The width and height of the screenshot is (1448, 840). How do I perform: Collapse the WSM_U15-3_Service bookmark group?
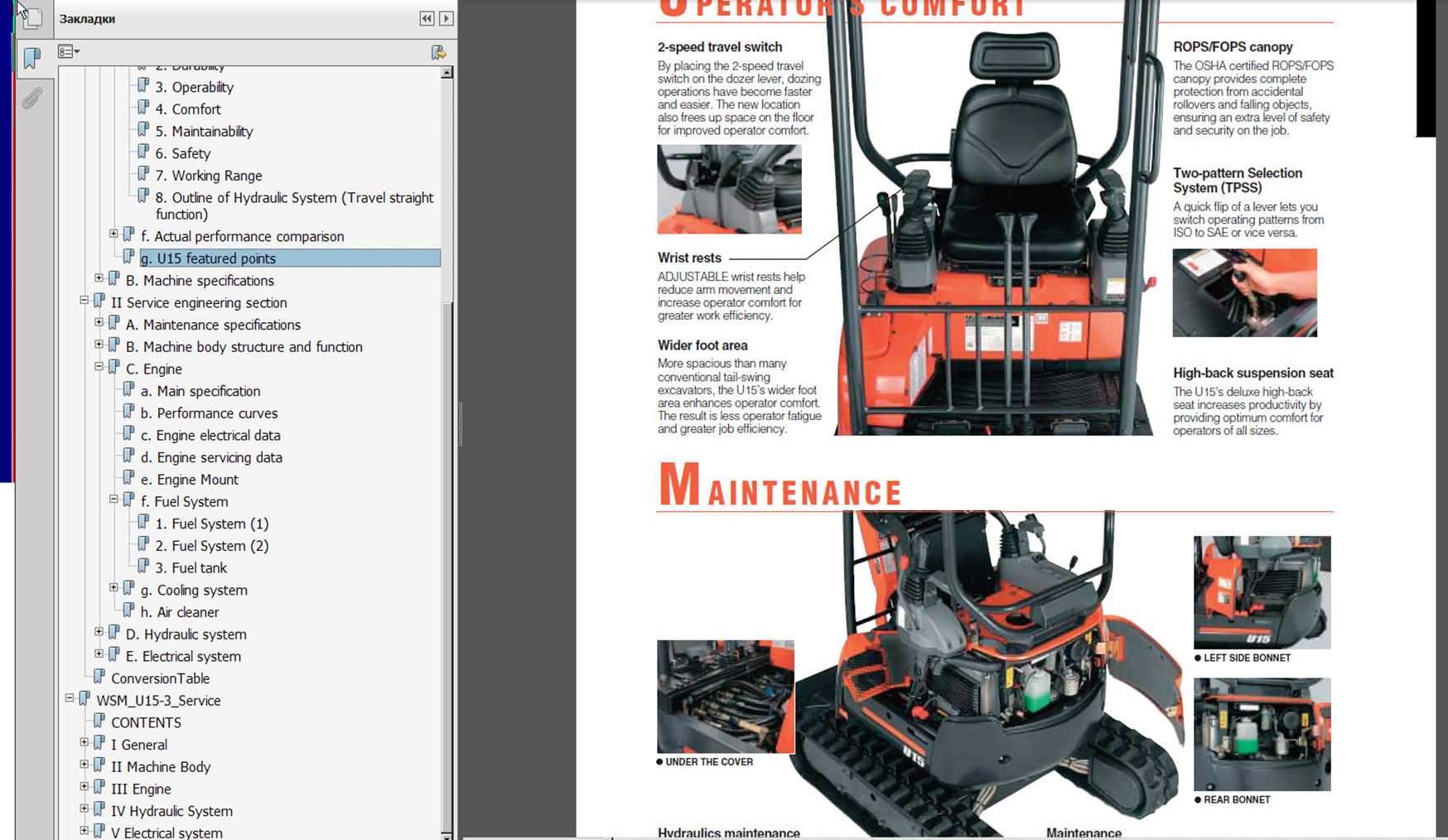click(69, 698)
